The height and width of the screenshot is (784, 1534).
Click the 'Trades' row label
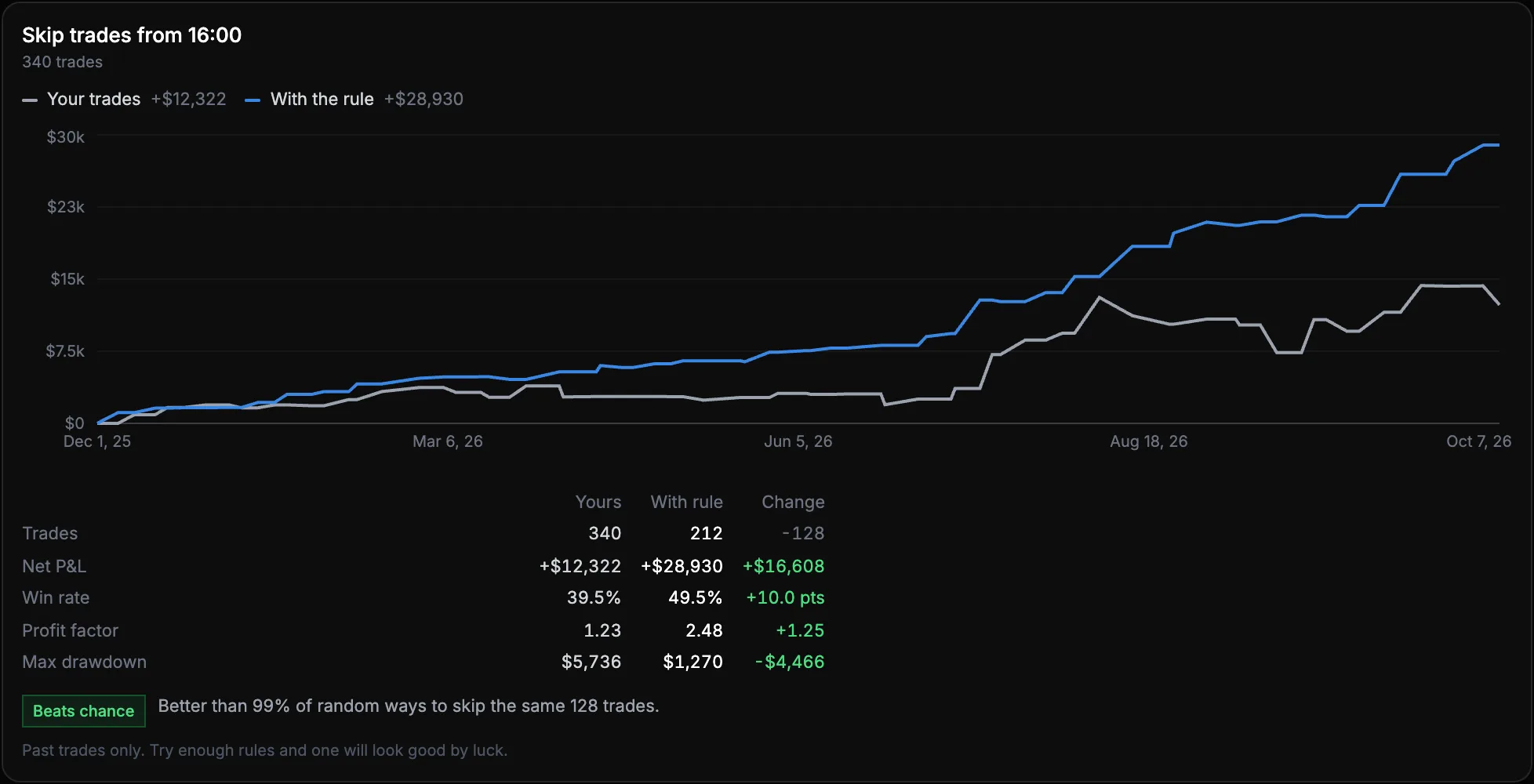pos(50,533)
